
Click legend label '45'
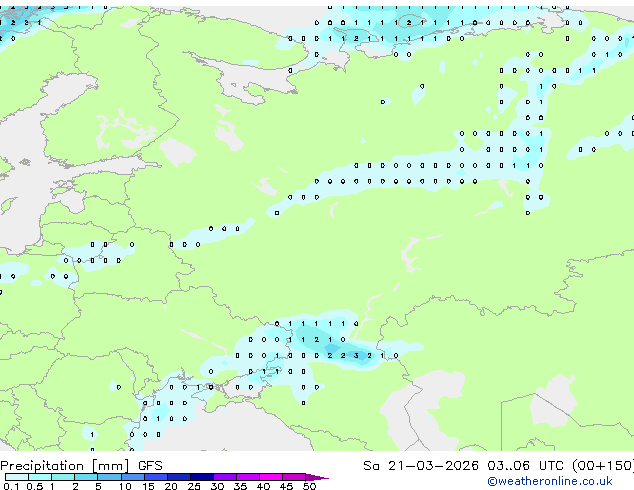point(286,486)
